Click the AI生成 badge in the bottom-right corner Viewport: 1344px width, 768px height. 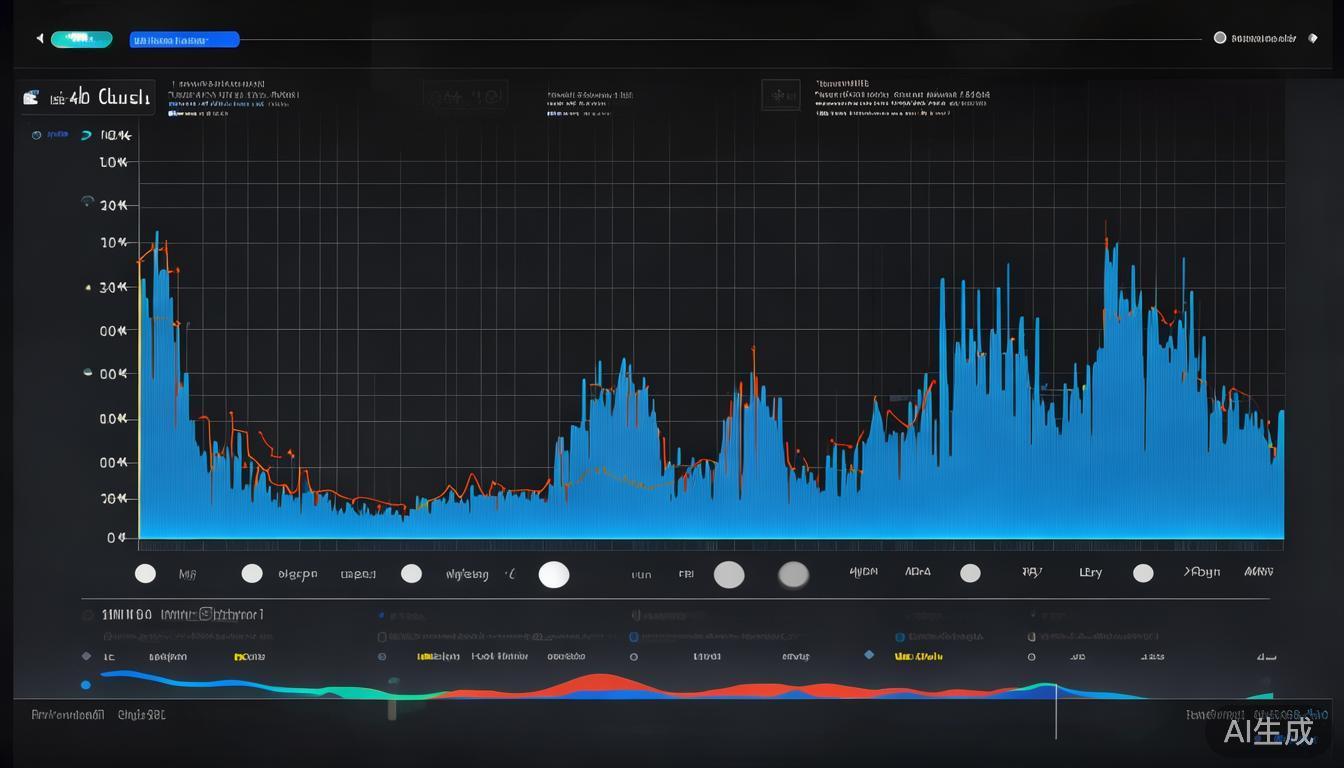pyautogui.click(x=1268, y=732)
